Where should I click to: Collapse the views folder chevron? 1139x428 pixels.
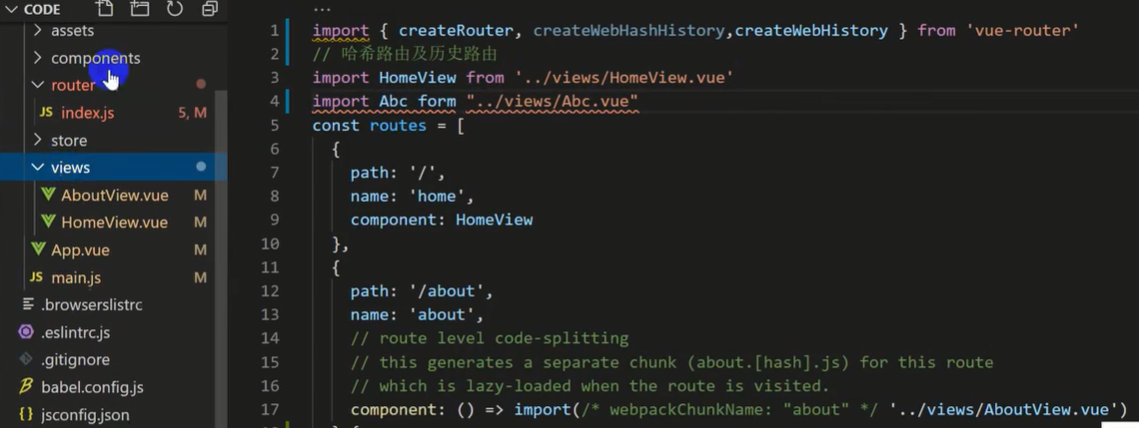(38, 168)
